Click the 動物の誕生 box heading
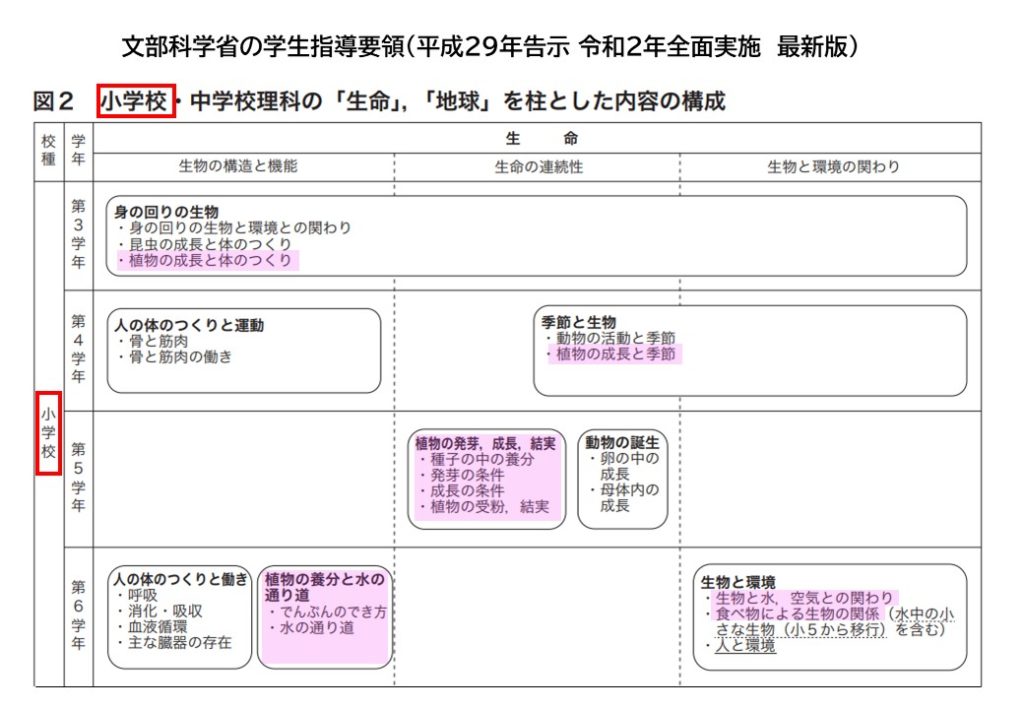1024x709 pixels. tap(622, 443)
